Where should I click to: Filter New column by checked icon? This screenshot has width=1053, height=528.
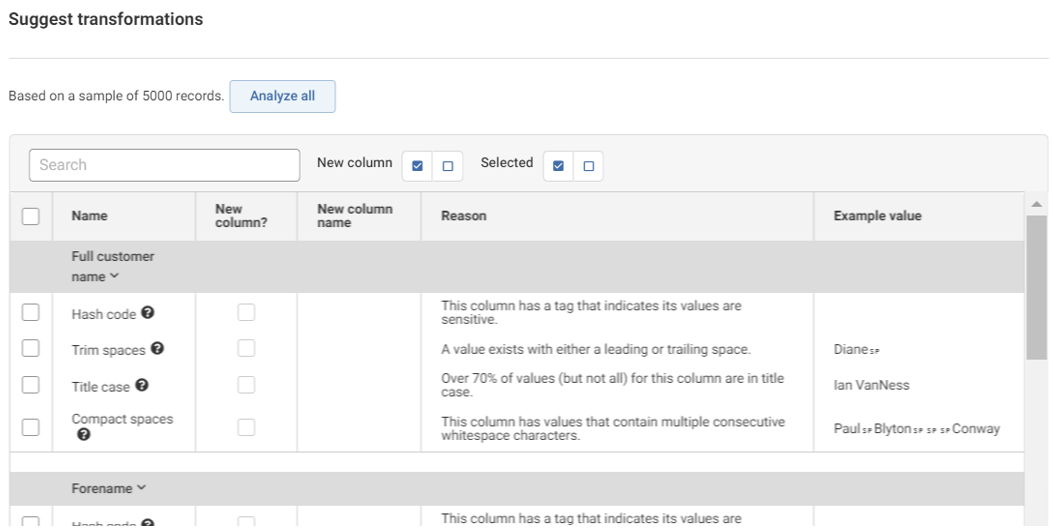point(417,165)
